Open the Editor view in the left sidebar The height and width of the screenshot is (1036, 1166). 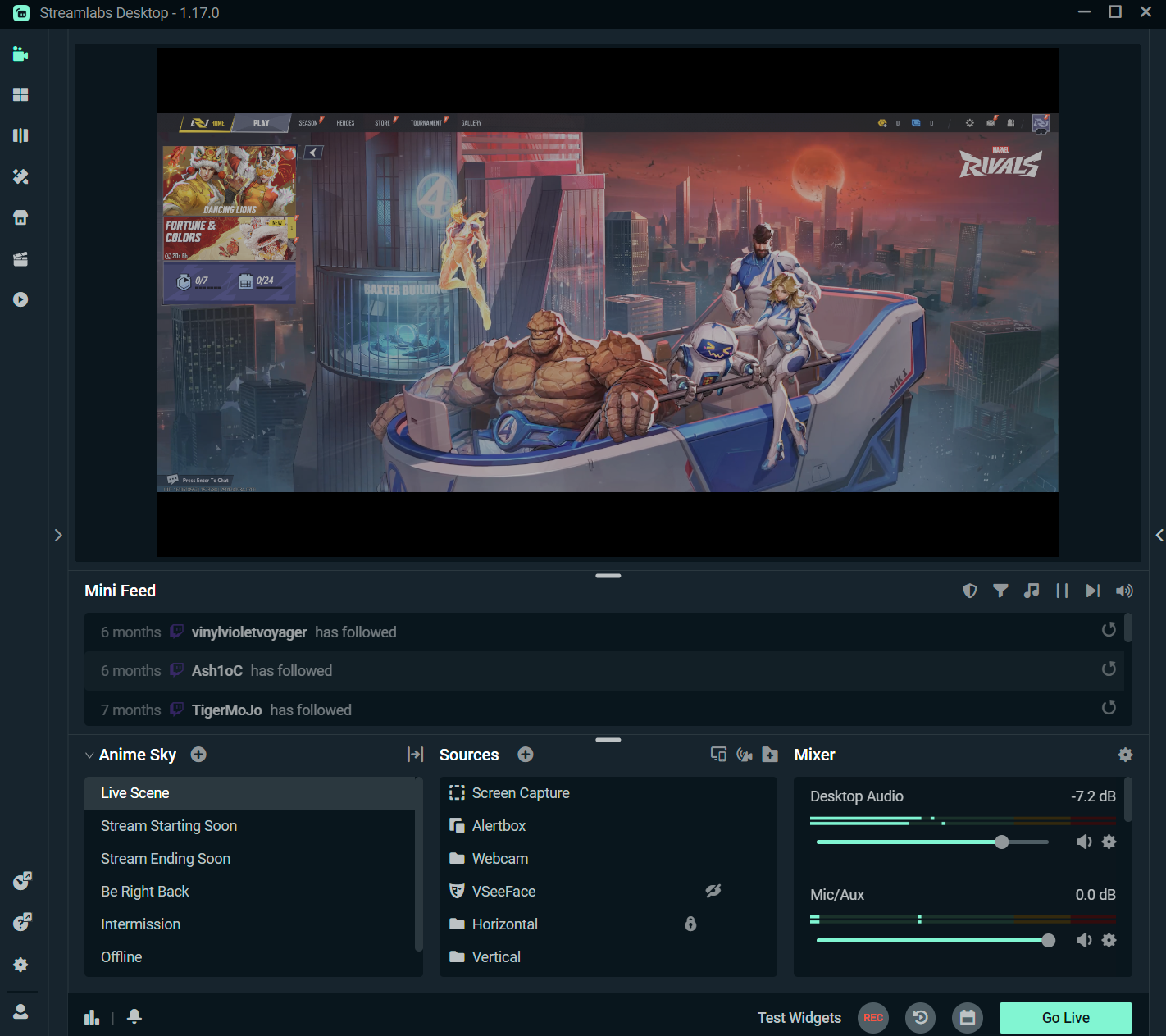coord(20,53)
